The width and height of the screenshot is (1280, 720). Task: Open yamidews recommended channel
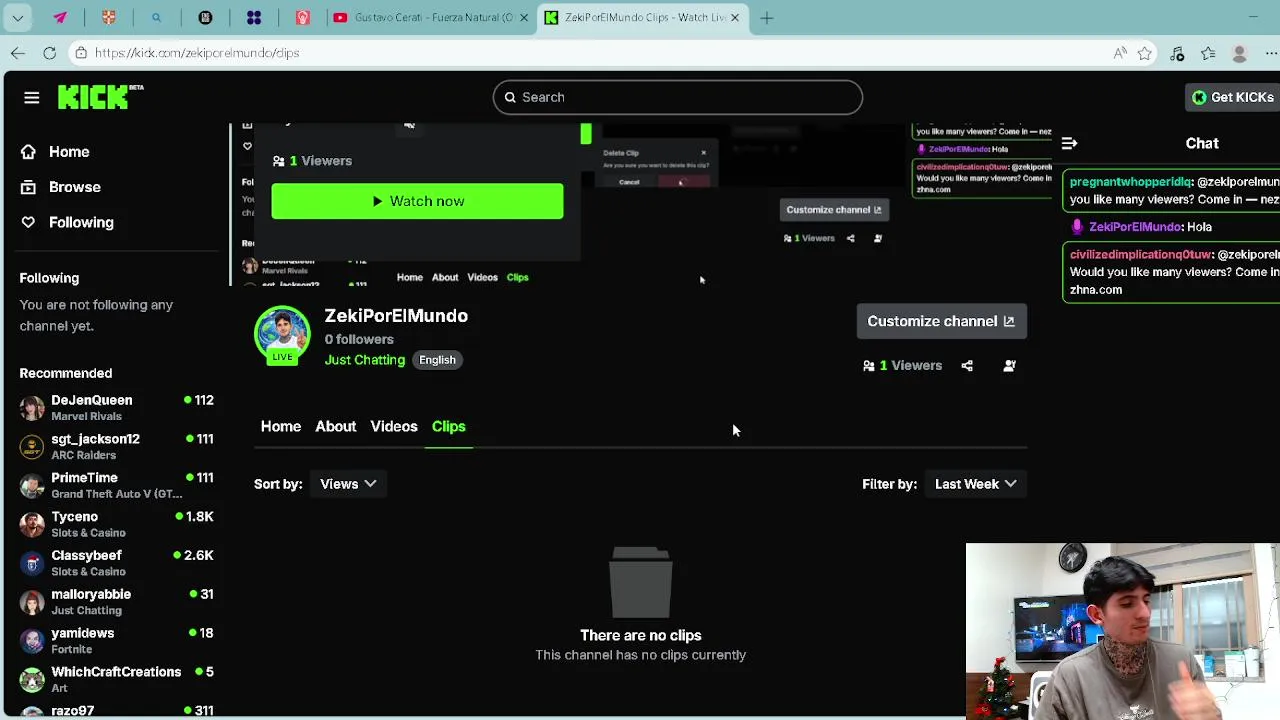(116, 640)
